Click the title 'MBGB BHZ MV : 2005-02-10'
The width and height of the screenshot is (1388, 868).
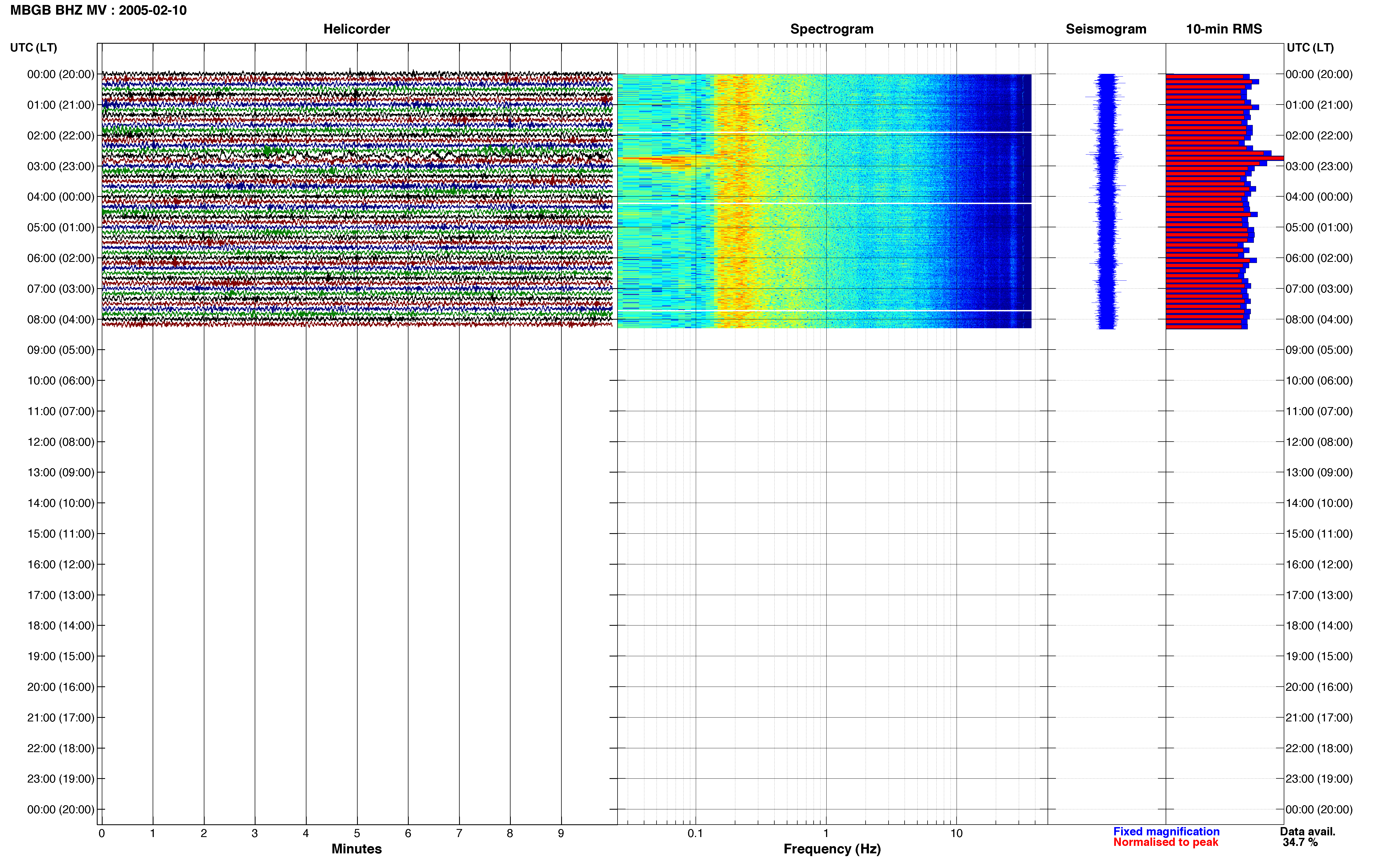98,10
